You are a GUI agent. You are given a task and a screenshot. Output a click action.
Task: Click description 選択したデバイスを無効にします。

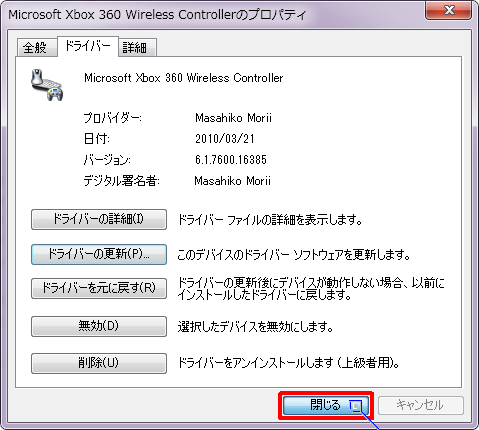(x=256, y=327)
